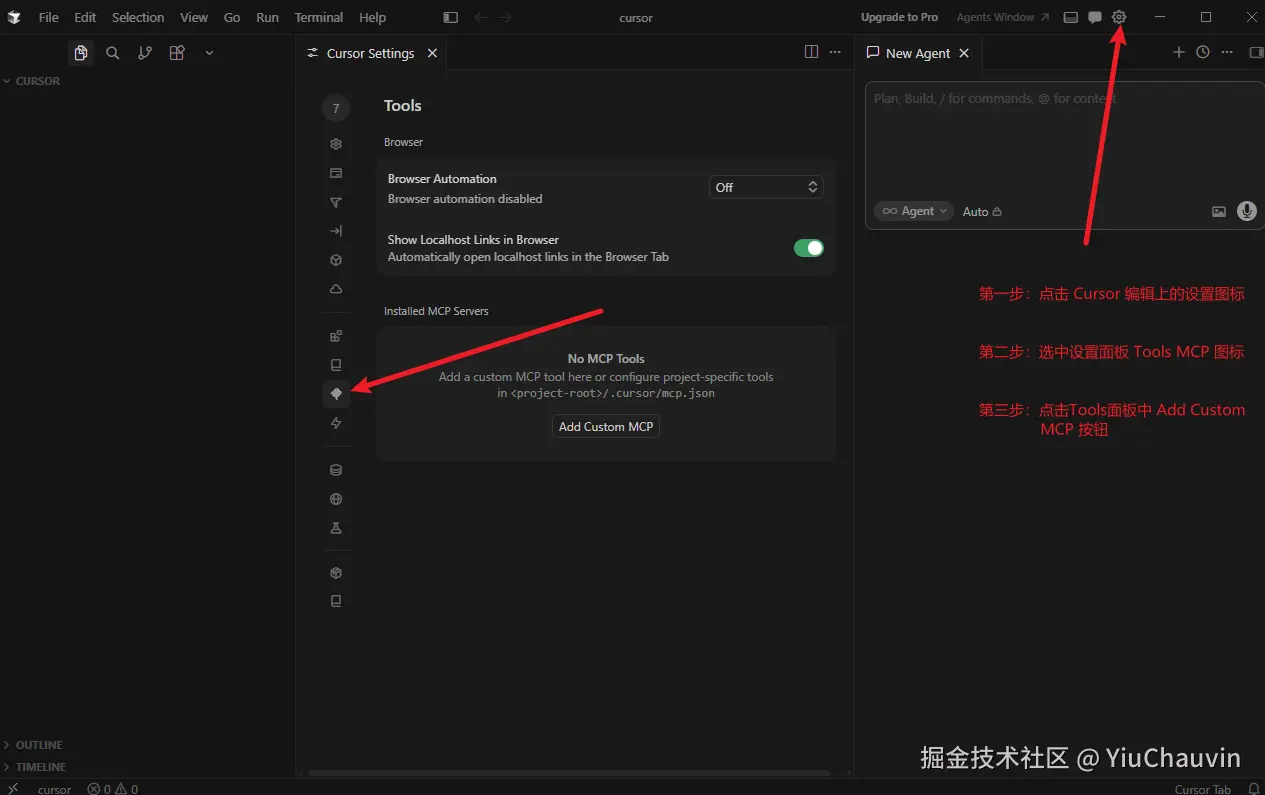The height and width of the screenshot is (795, 1265).
Task: Expand the TIMELINE section
Action: [40, 767]
